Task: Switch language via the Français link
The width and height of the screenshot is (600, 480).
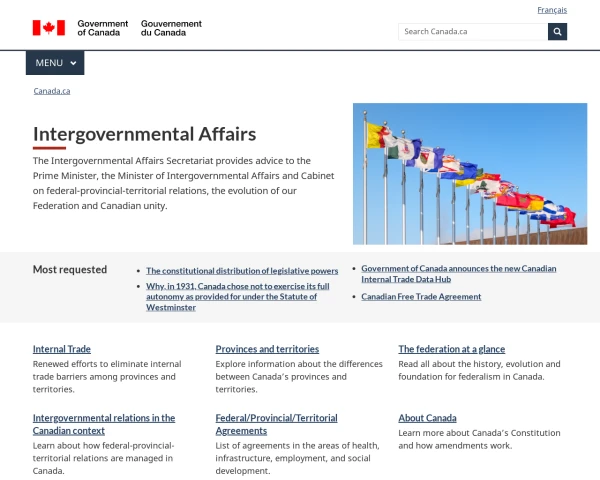Action: click(x=552, y=10)
